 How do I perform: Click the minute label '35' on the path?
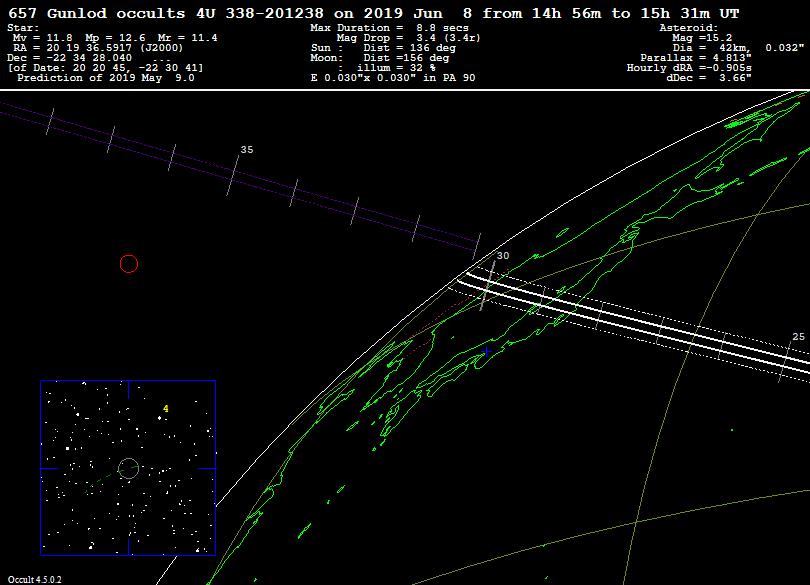pos(247,149)
